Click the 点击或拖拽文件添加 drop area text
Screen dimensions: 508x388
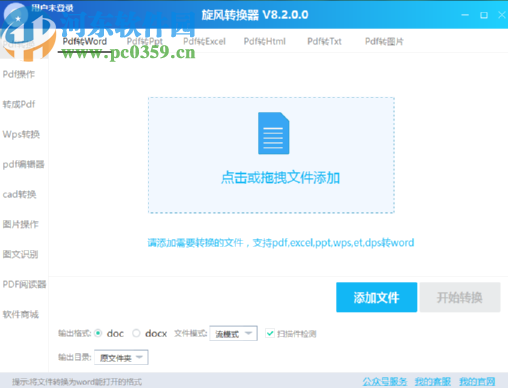pyautogui.click(x=280, y=177)
